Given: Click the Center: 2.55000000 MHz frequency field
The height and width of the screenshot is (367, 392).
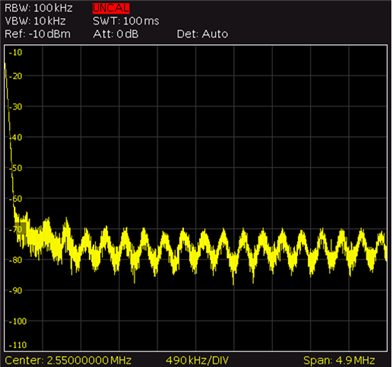Looking at the screenshot, I should coord(68,360).
